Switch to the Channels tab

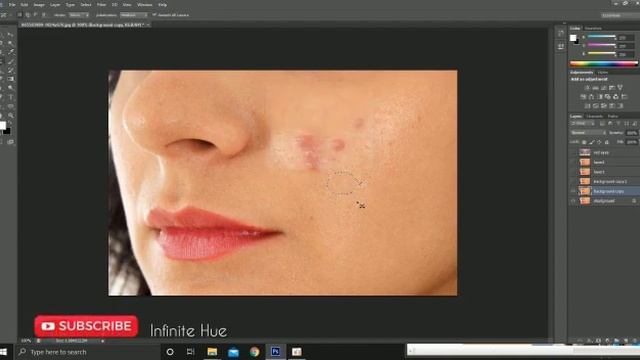tap(594, 116)
